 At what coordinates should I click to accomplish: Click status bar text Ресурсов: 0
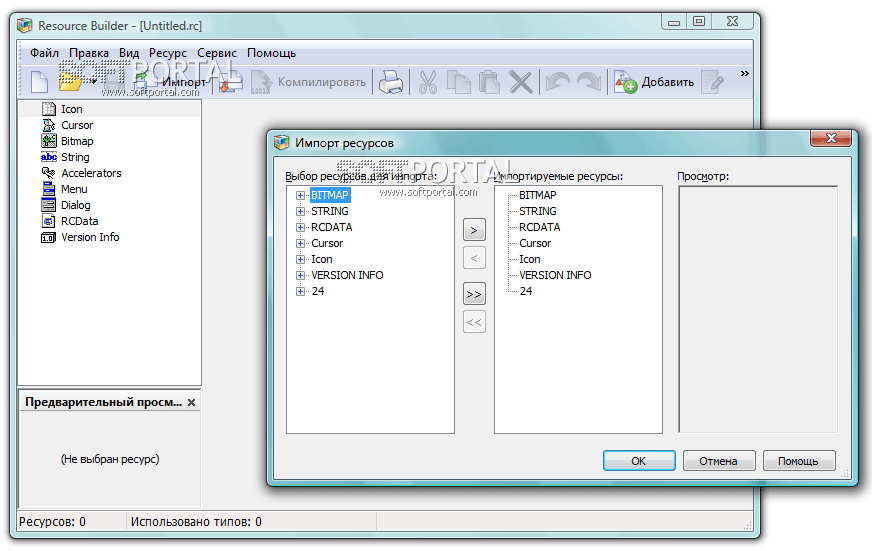[x=52, y=522]
